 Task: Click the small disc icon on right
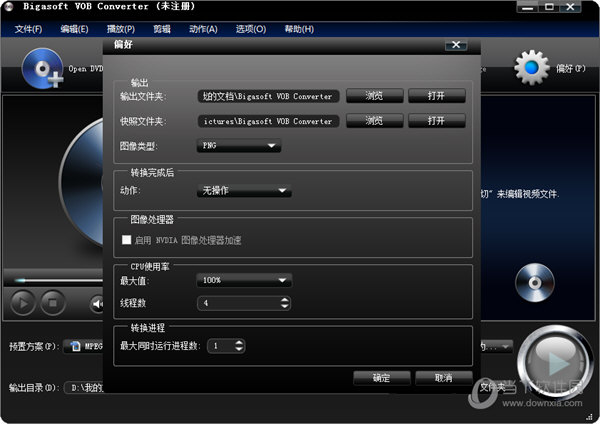coord(535,282)
